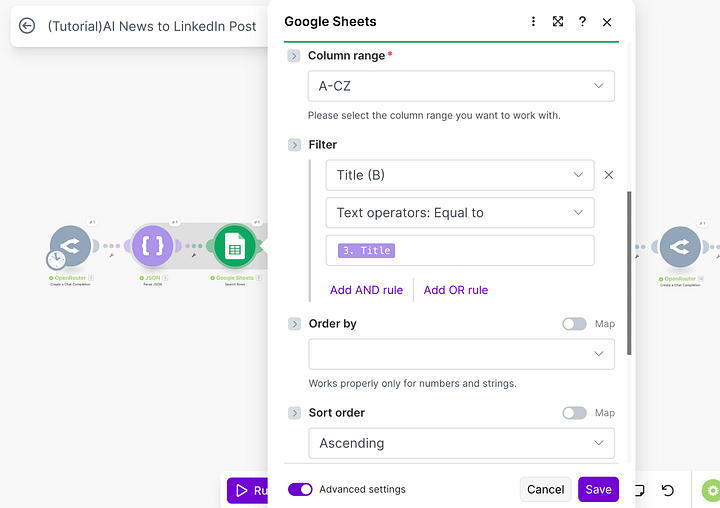Click the purple Run button
Image resolution: width=720 pixels, height=508 pixels.
click(x=248, y=491)
